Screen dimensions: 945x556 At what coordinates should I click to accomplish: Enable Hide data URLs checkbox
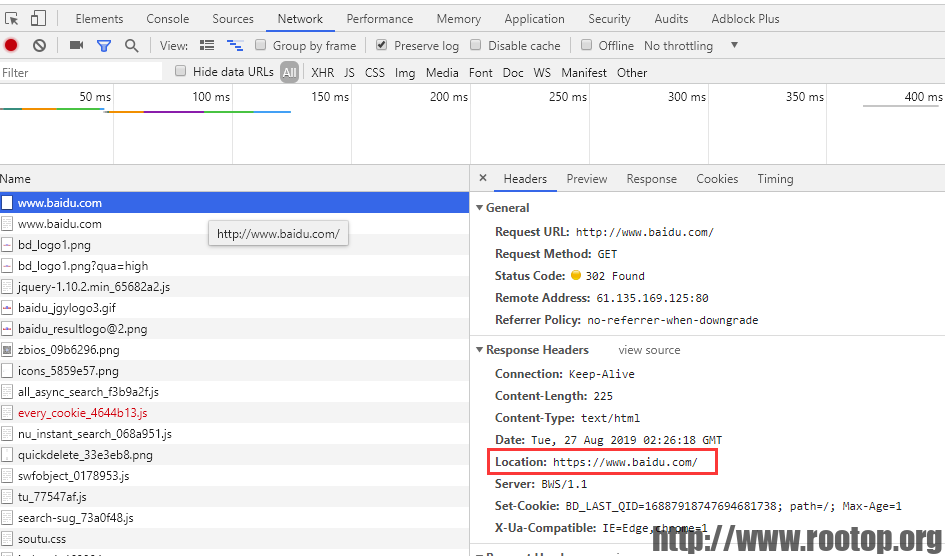pos(180,71)
